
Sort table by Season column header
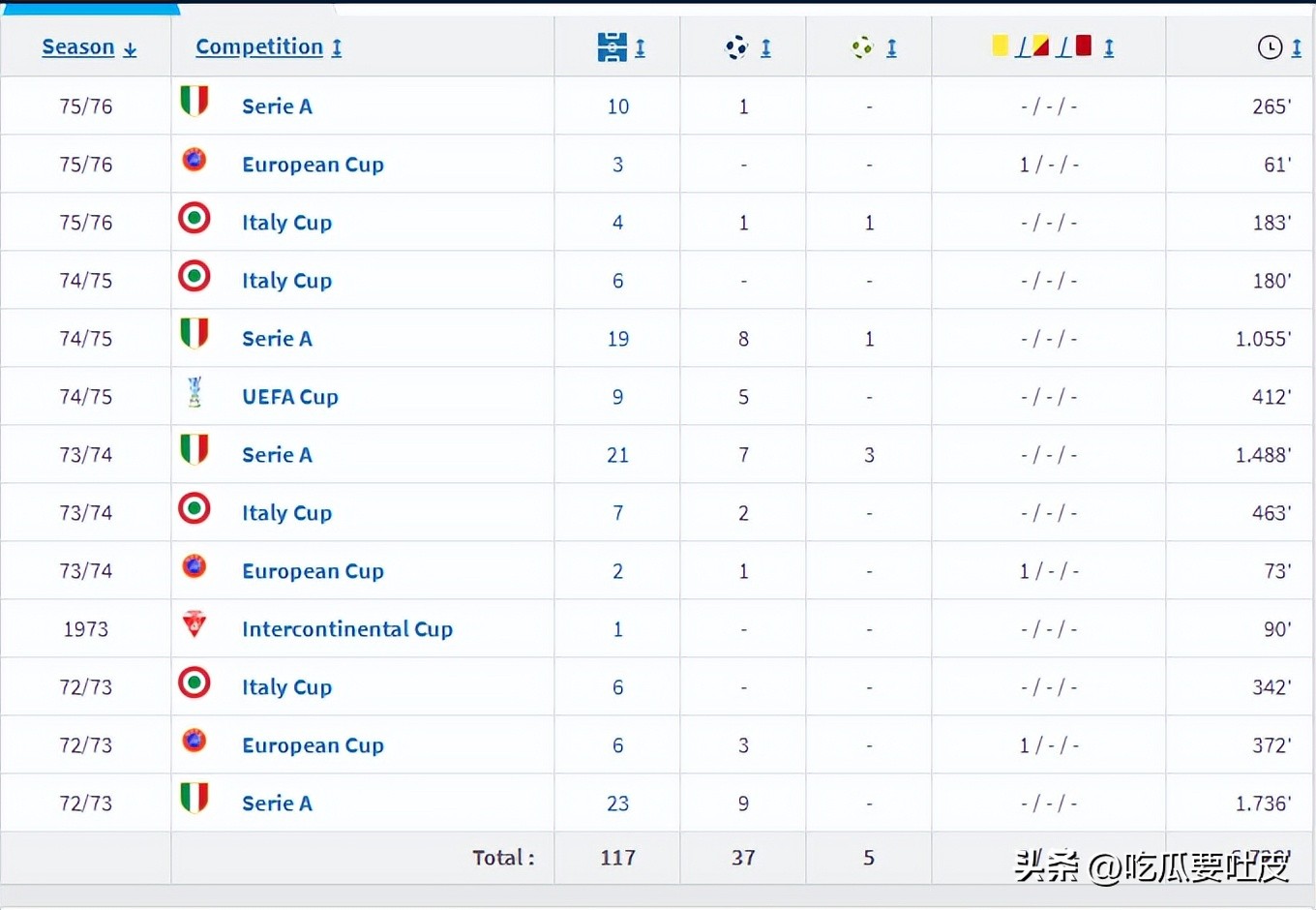[78, 46]
